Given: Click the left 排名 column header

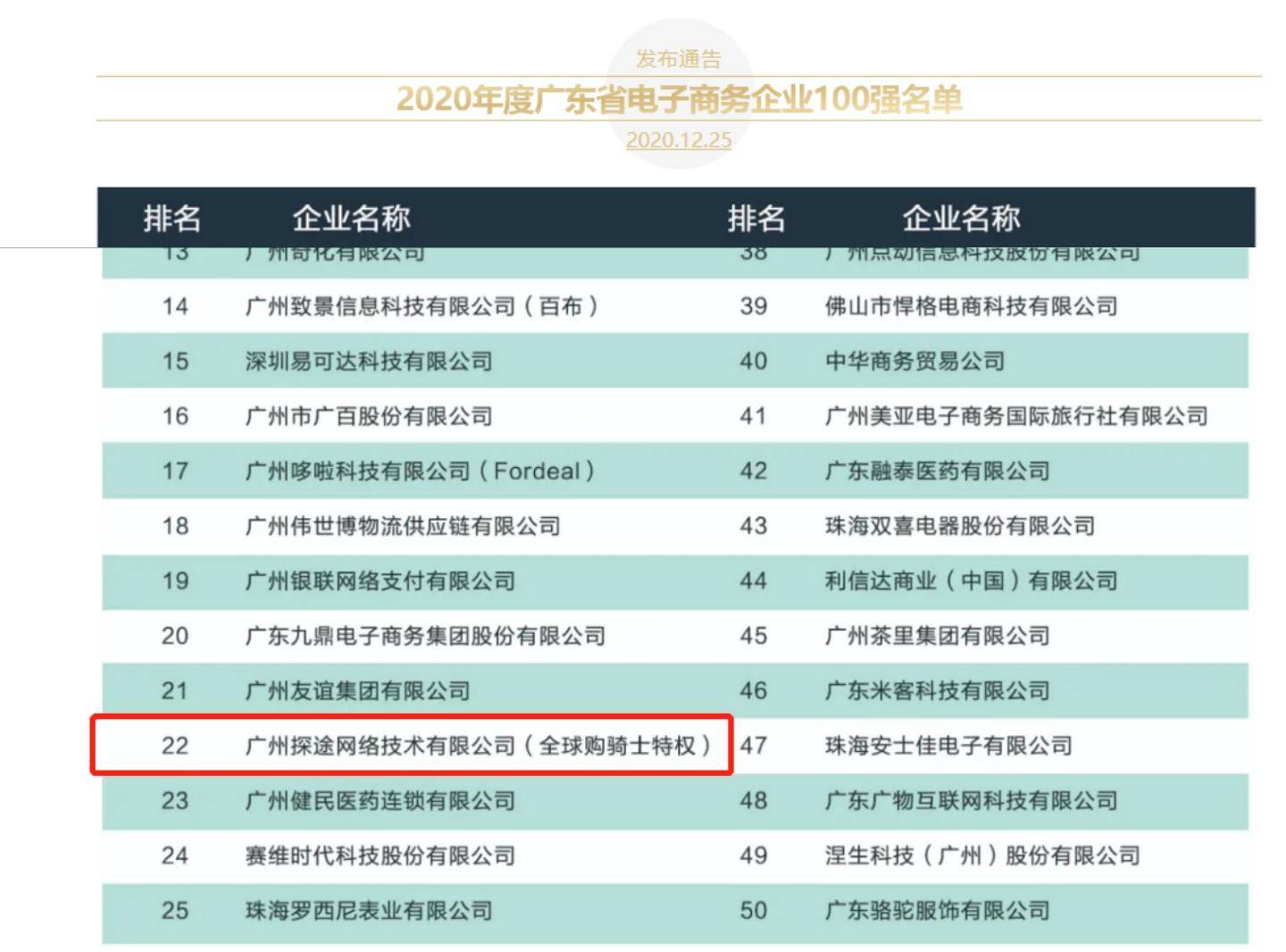Looking at the screenshot, I should point(172,218).
